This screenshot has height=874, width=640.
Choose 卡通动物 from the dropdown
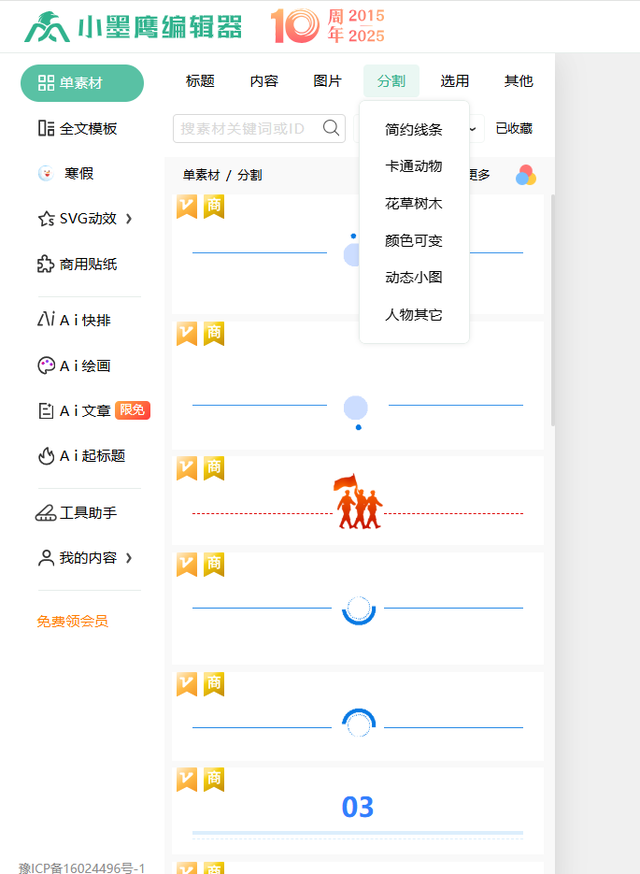[x=414, y=167]
